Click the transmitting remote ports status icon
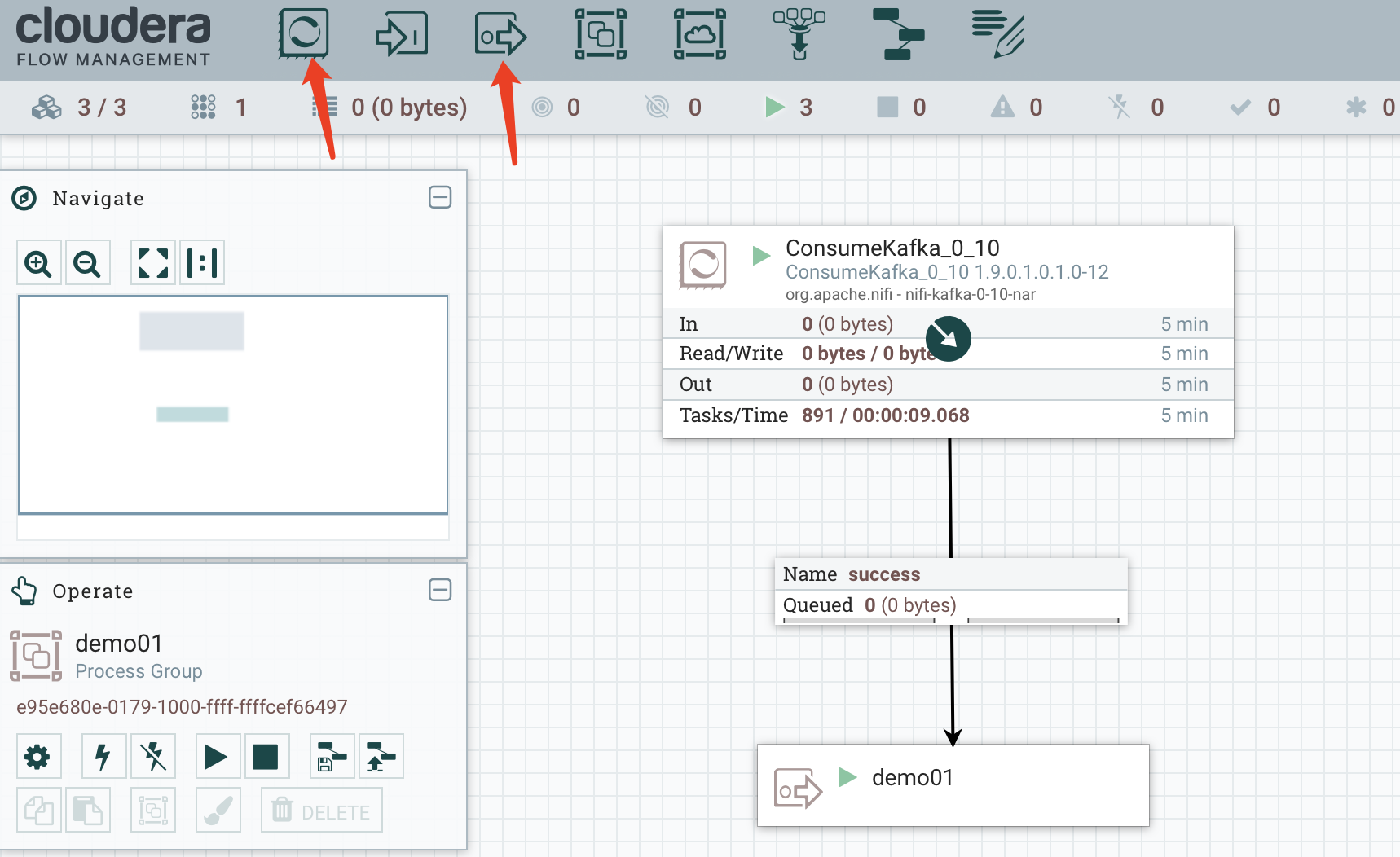 [542, 107]
